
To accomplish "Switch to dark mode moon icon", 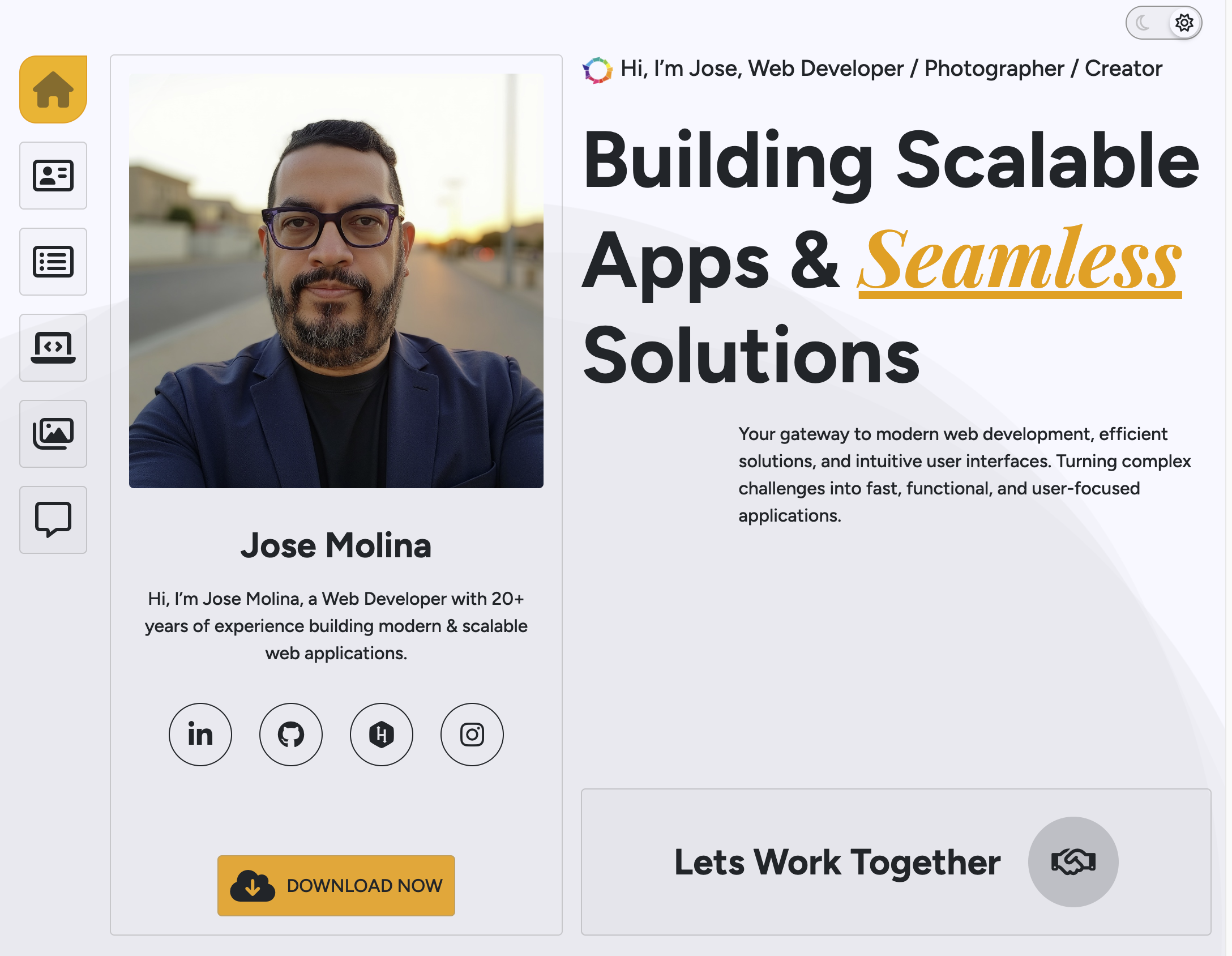I will tap(1143, 23).
